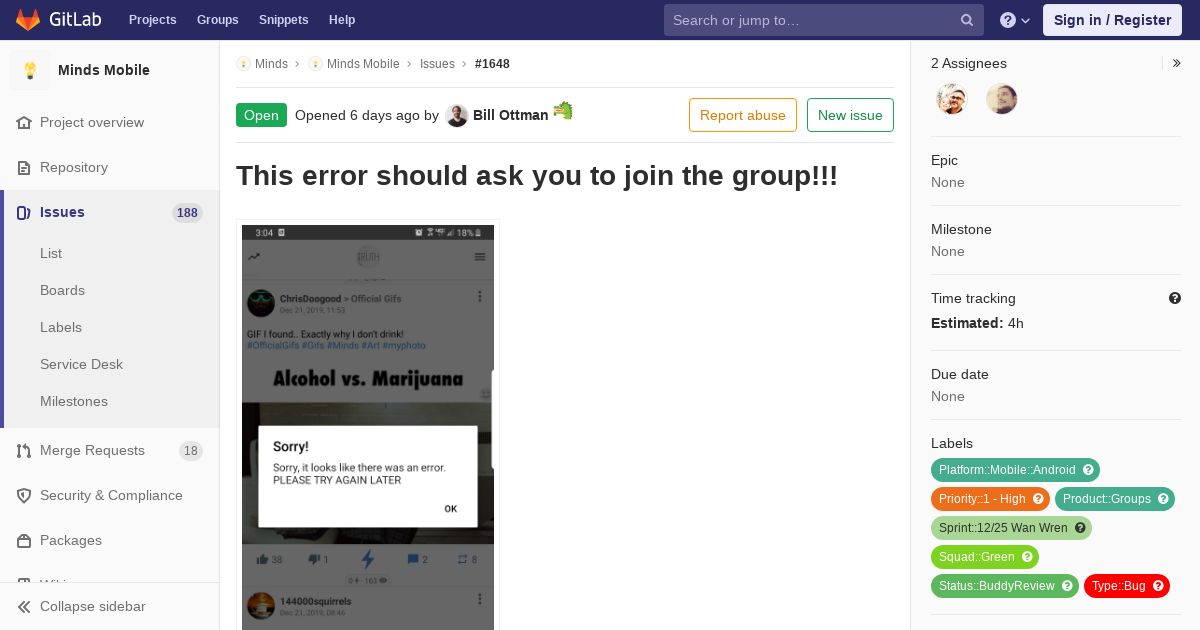Open the Repository section
The width and height of the screenshot is (1200, 630).
pos(74,167)
